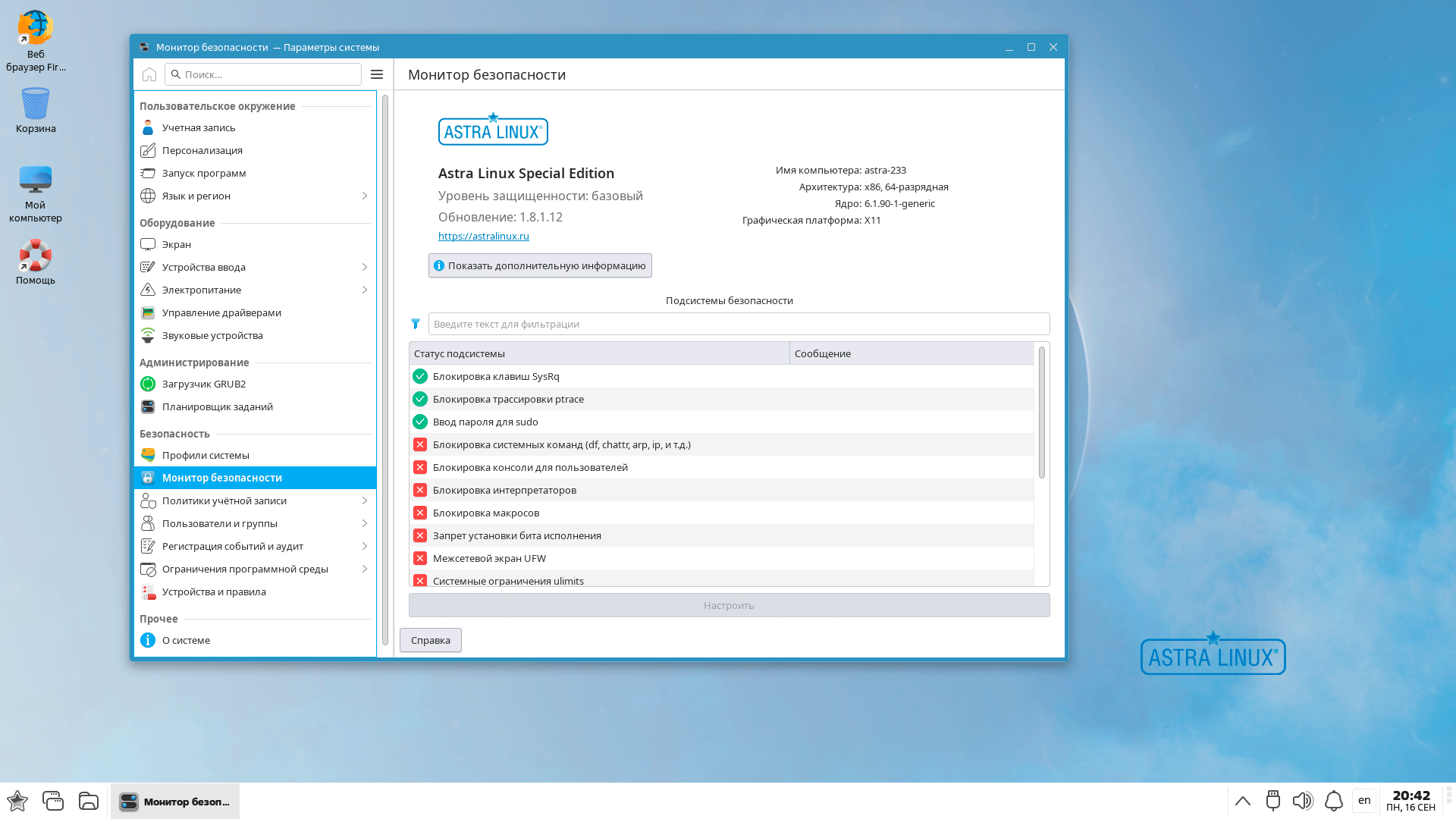Expand account policies submenu arrow
The height and width of the screenshot is (819, 1456).
pyautogui.click(x=365, y=500)
